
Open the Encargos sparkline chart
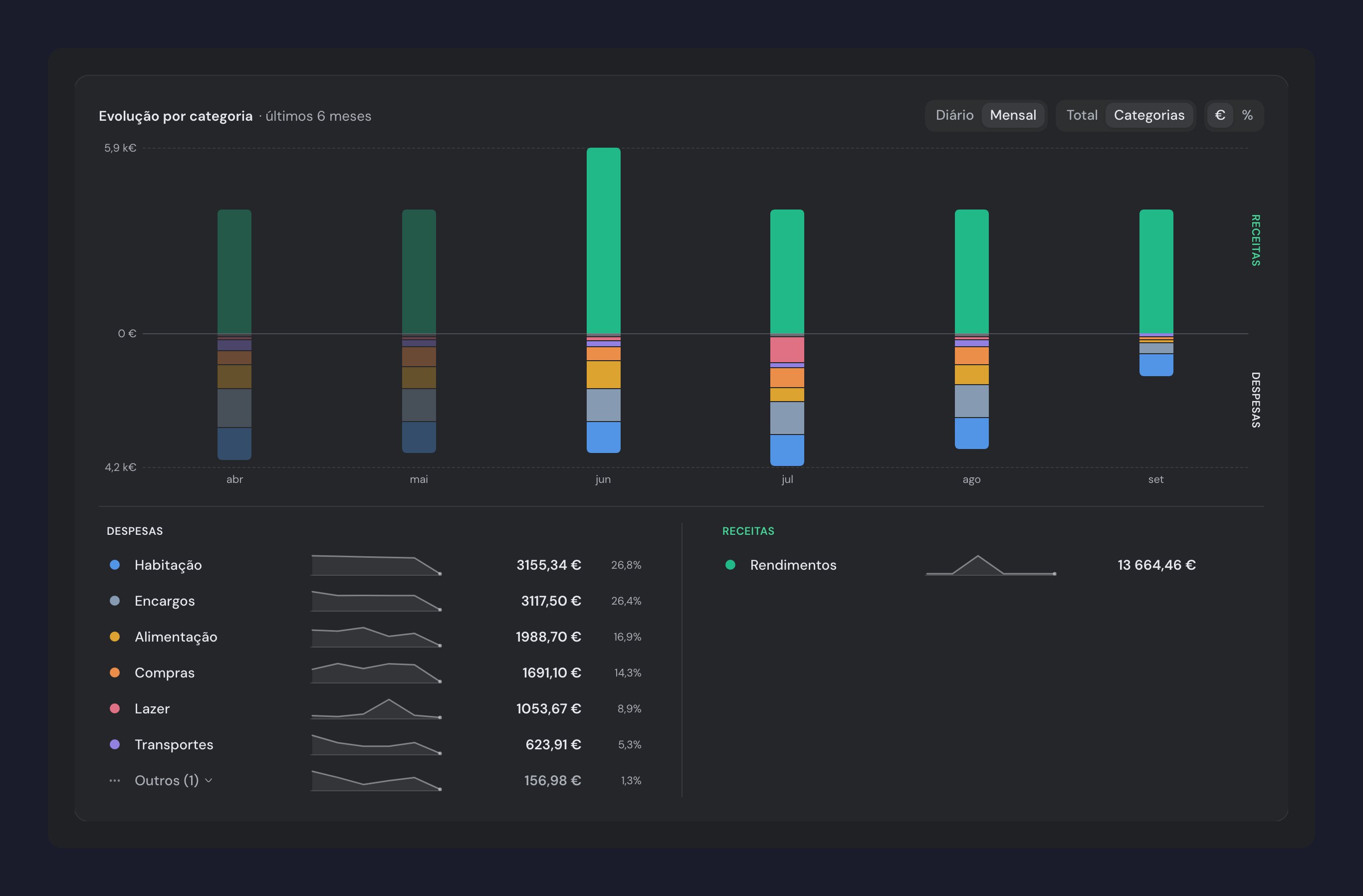click(376, 601)
